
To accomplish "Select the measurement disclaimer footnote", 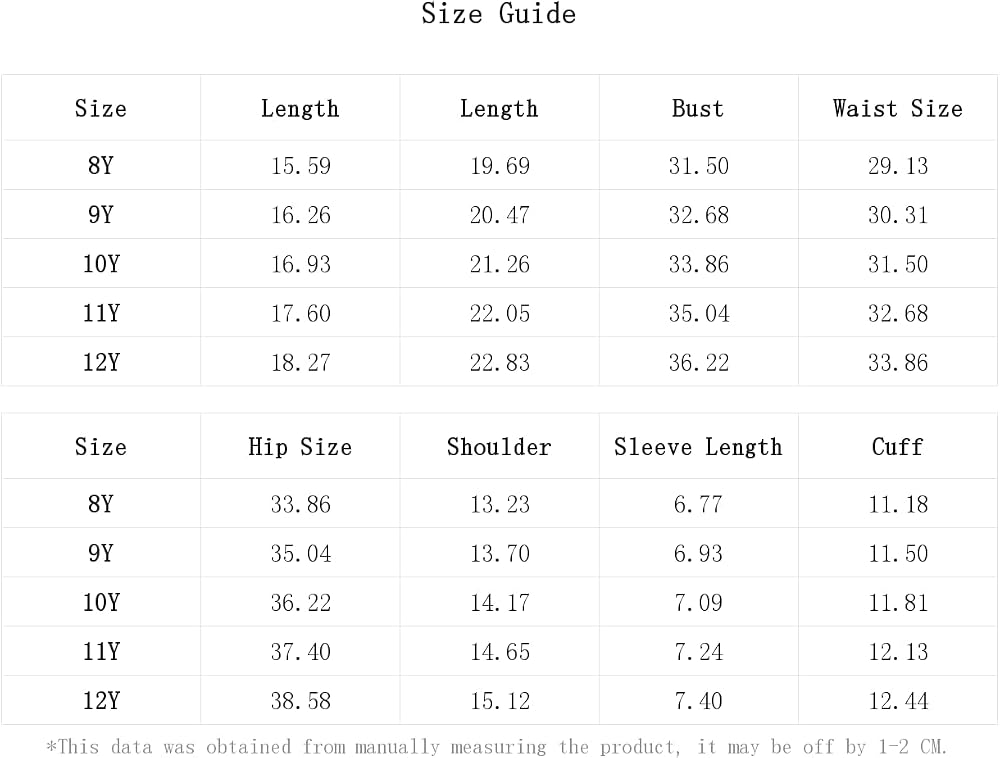I will (x=496, y=747).
